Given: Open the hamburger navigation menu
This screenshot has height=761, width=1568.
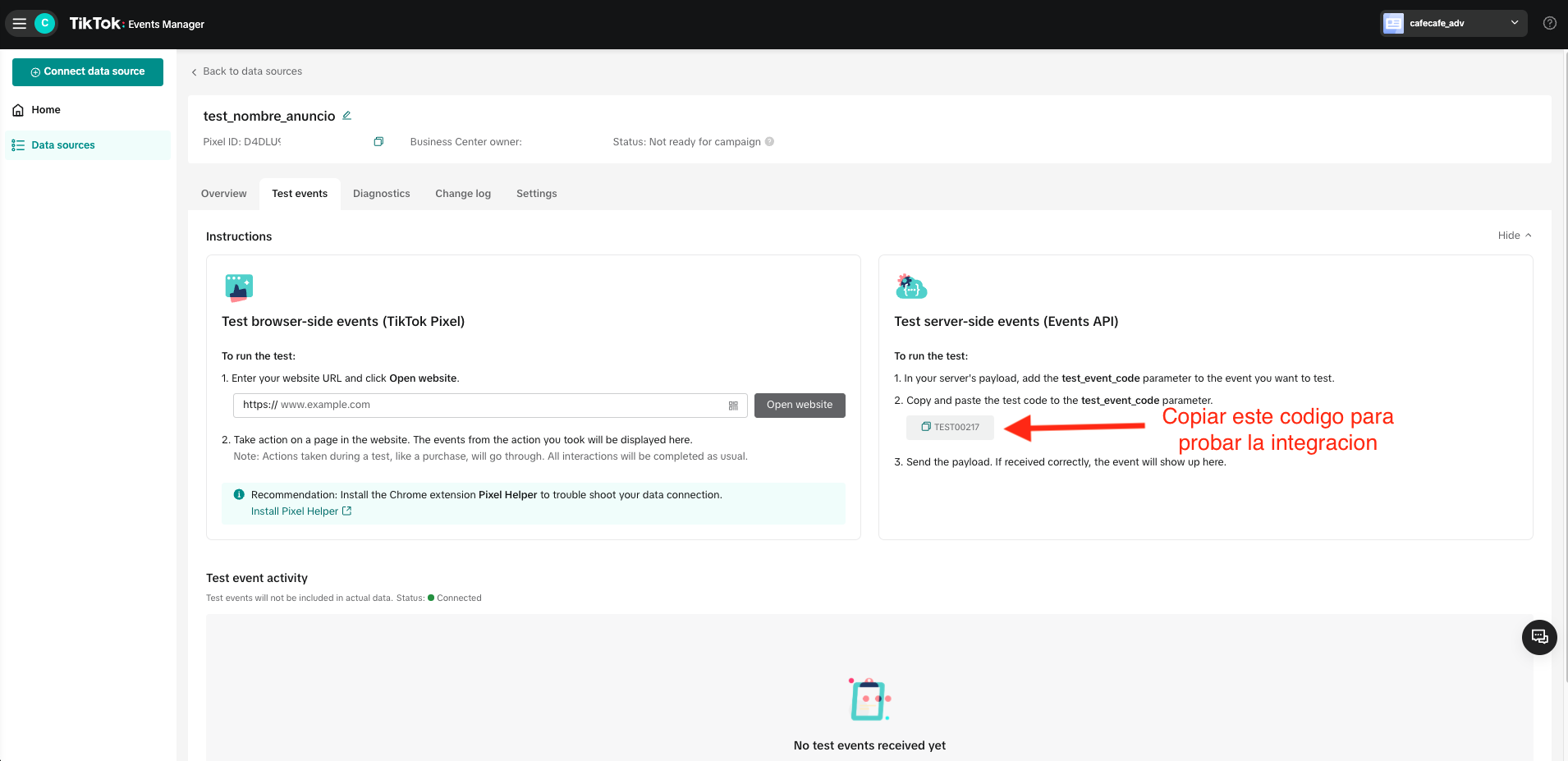Looking at the screenshot, I should pyautogui.click(x=20, y=24).
